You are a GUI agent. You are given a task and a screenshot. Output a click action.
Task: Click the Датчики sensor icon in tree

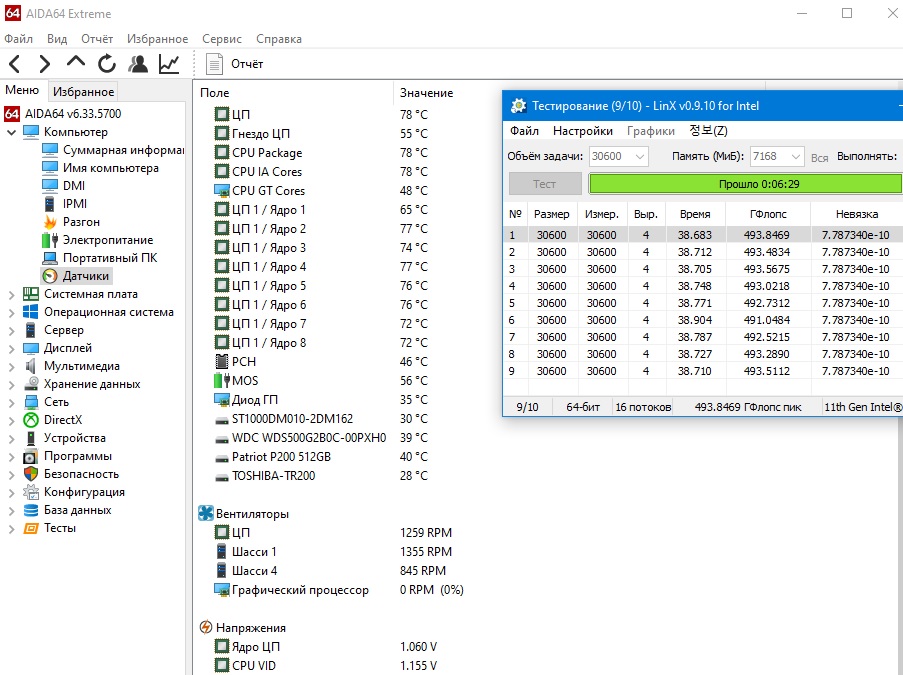pyautogui.click(x=50, y=276)
